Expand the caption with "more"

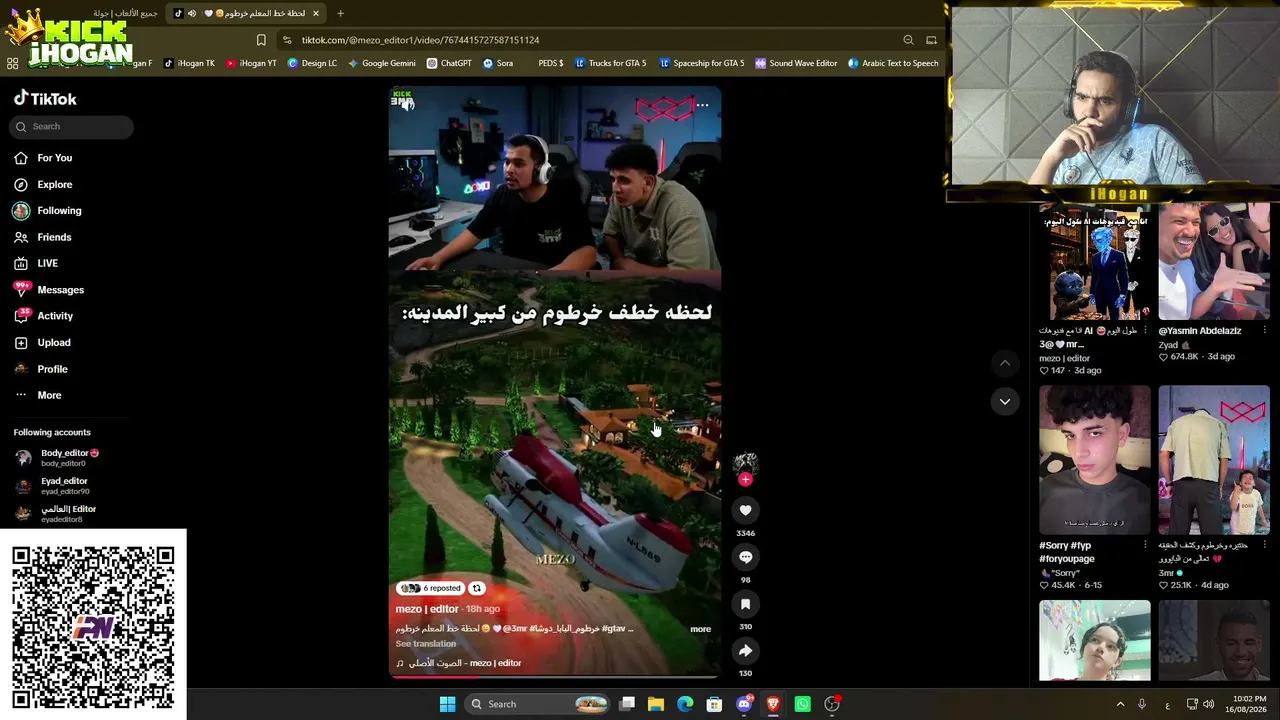tap(700, 629)
